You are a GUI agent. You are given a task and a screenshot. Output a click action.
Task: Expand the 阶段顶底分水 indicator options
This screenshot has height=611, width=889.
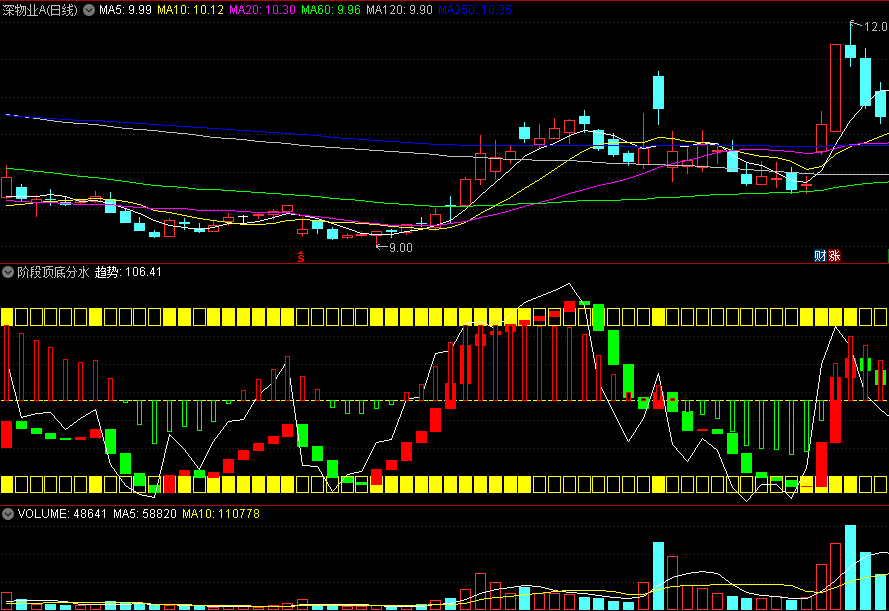[x=8, y=272]
